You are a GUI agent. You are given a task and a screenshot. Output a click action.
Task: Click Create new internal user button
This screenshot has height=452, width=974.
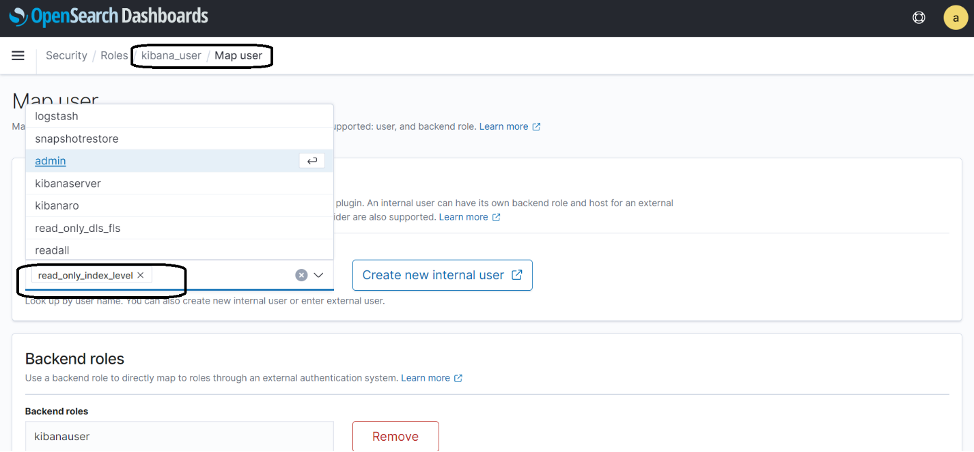[x=442, y=275]
